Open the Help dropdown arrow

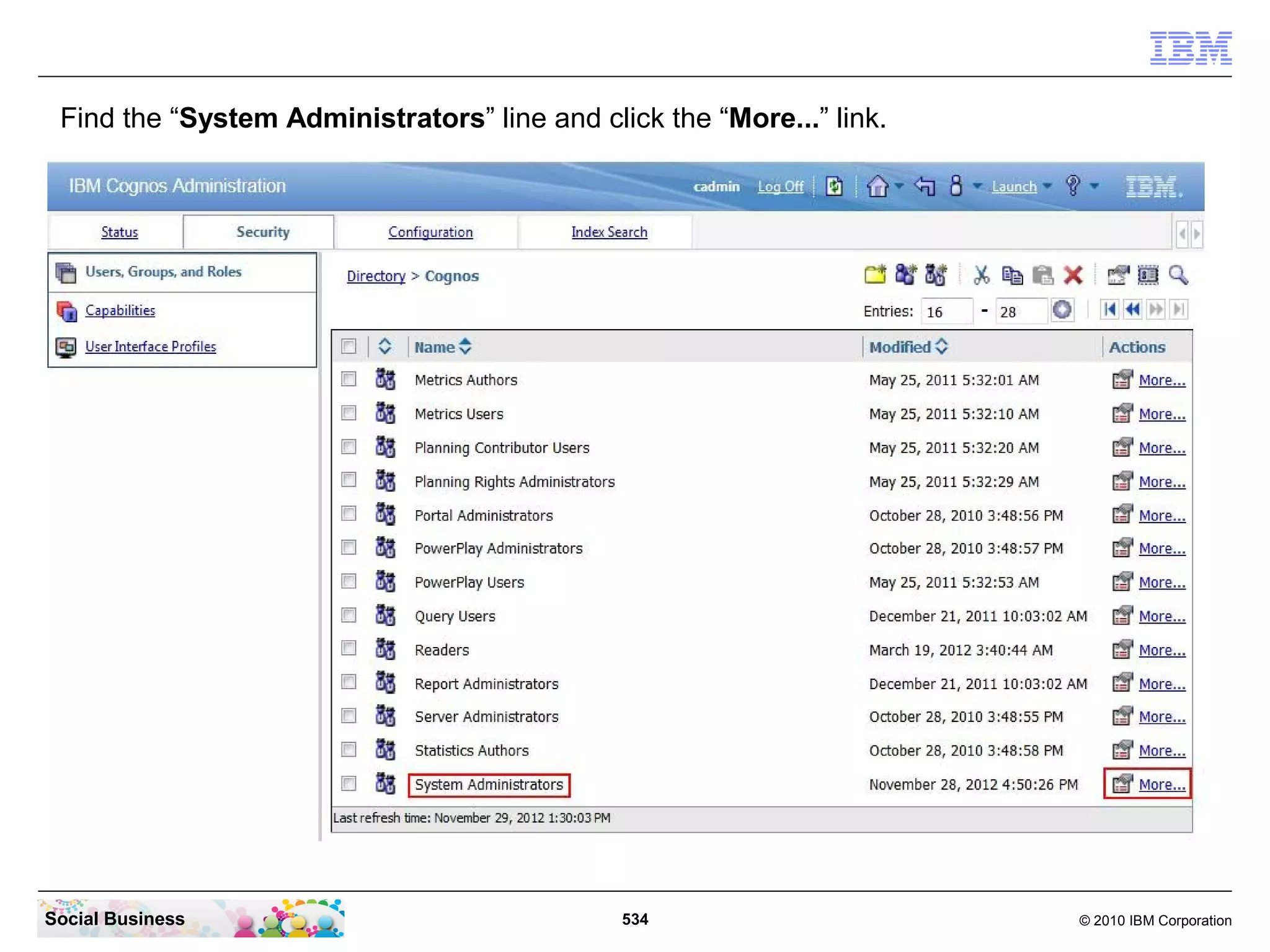point(1094,186)
